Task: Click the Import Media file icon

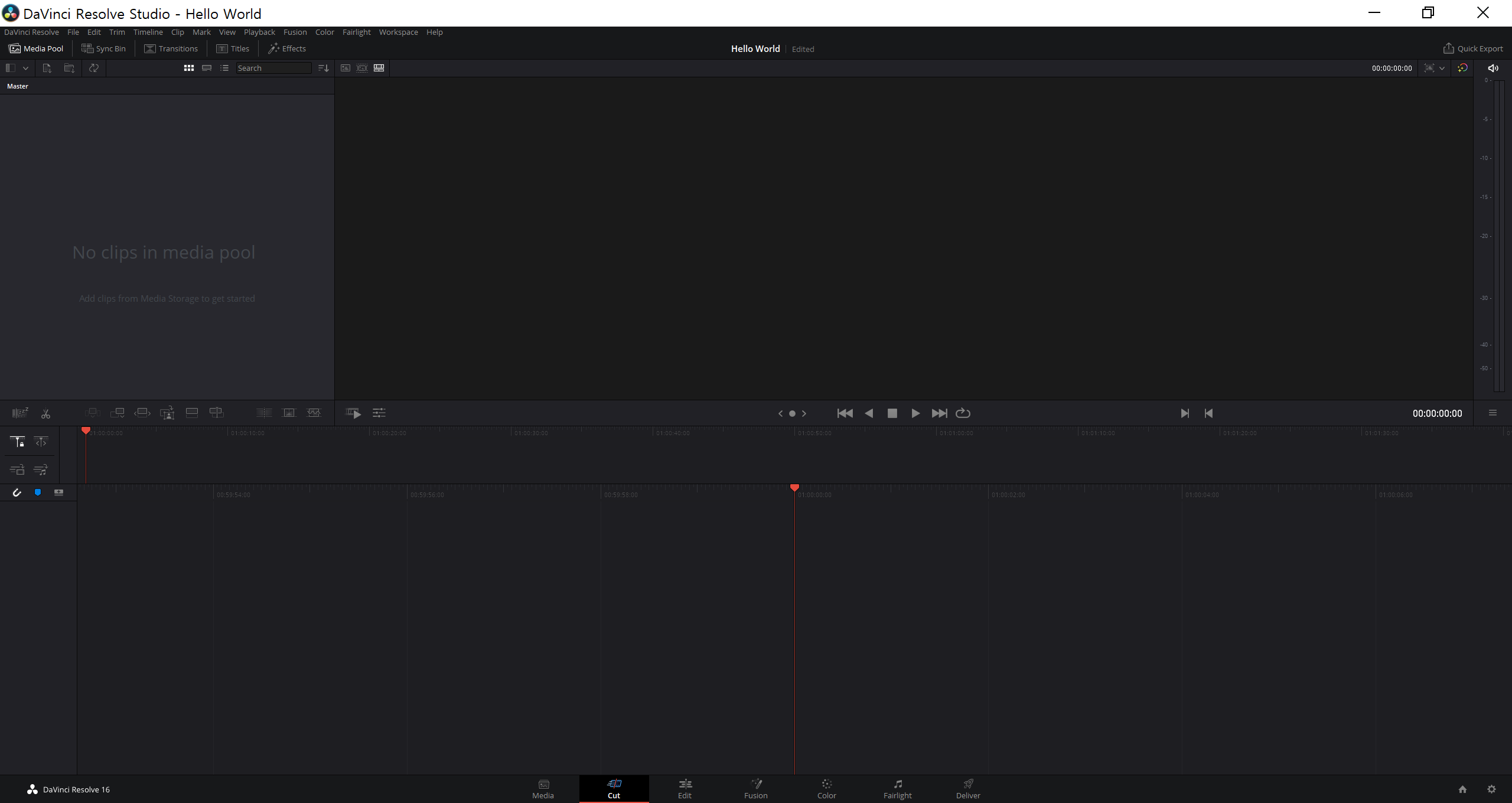Action: point(47,68)
